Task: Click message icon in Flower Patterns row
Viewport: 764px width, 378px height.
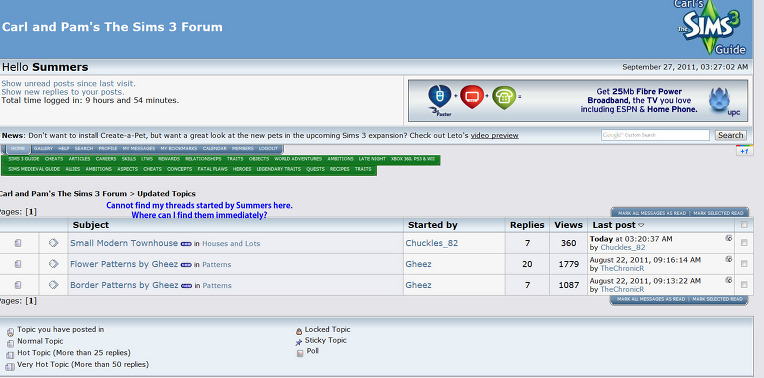Action: tap(54, 264)
